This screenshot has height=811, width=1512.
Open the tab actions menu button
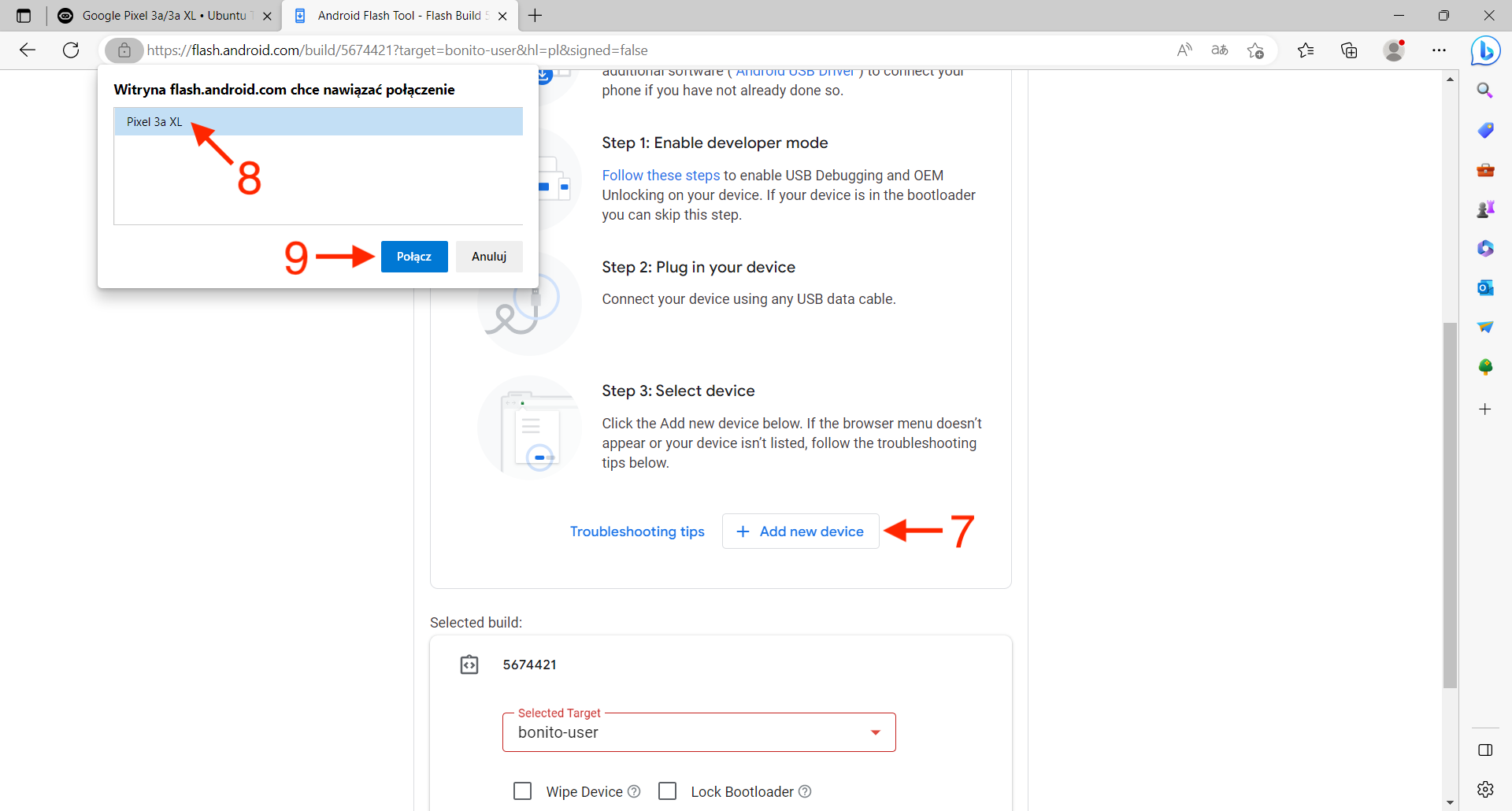[24, 16]
